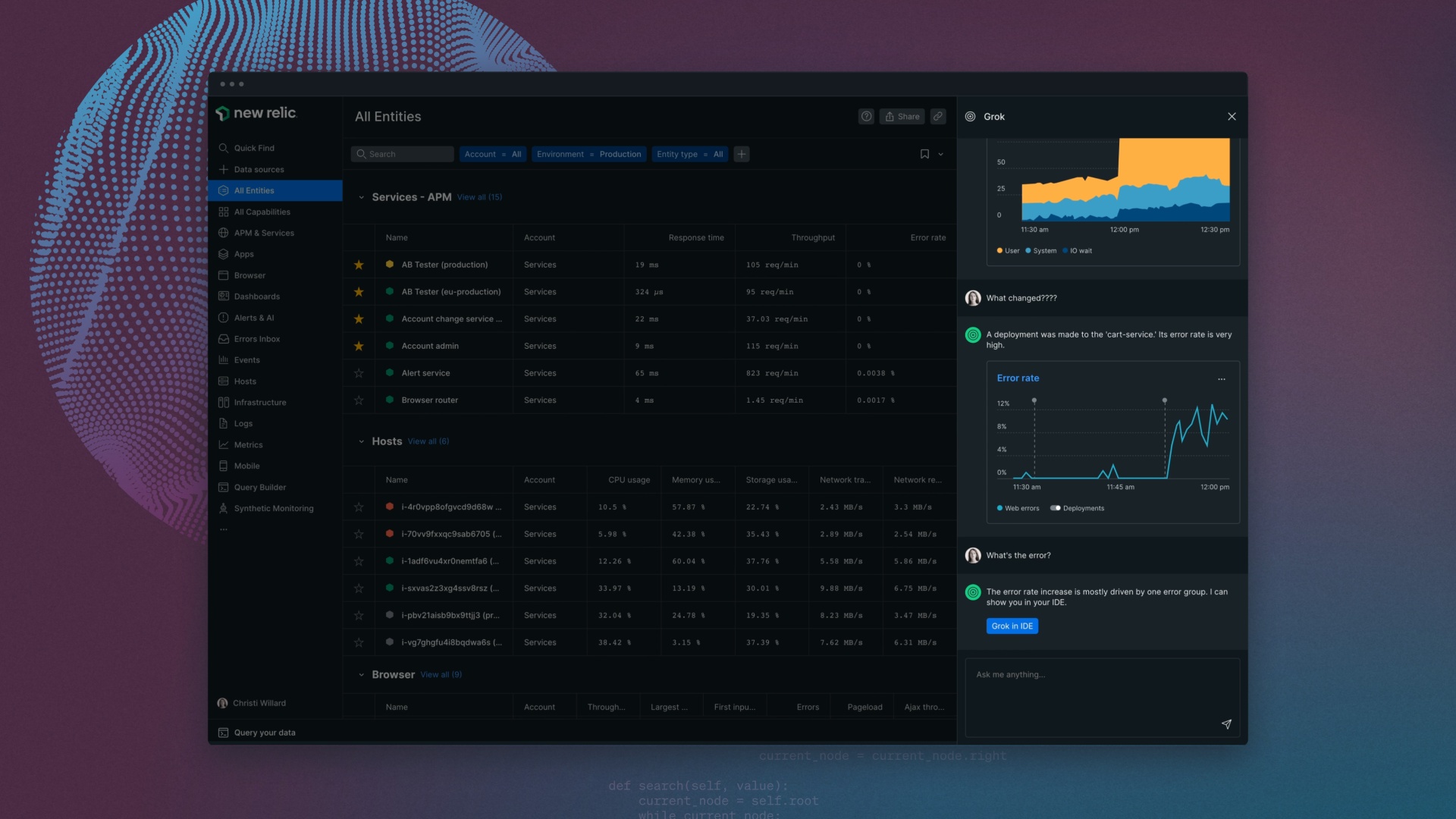
Task: Favorite host i-4r0vpp8ofgvcd9d68w star
Action: point(359,507)
